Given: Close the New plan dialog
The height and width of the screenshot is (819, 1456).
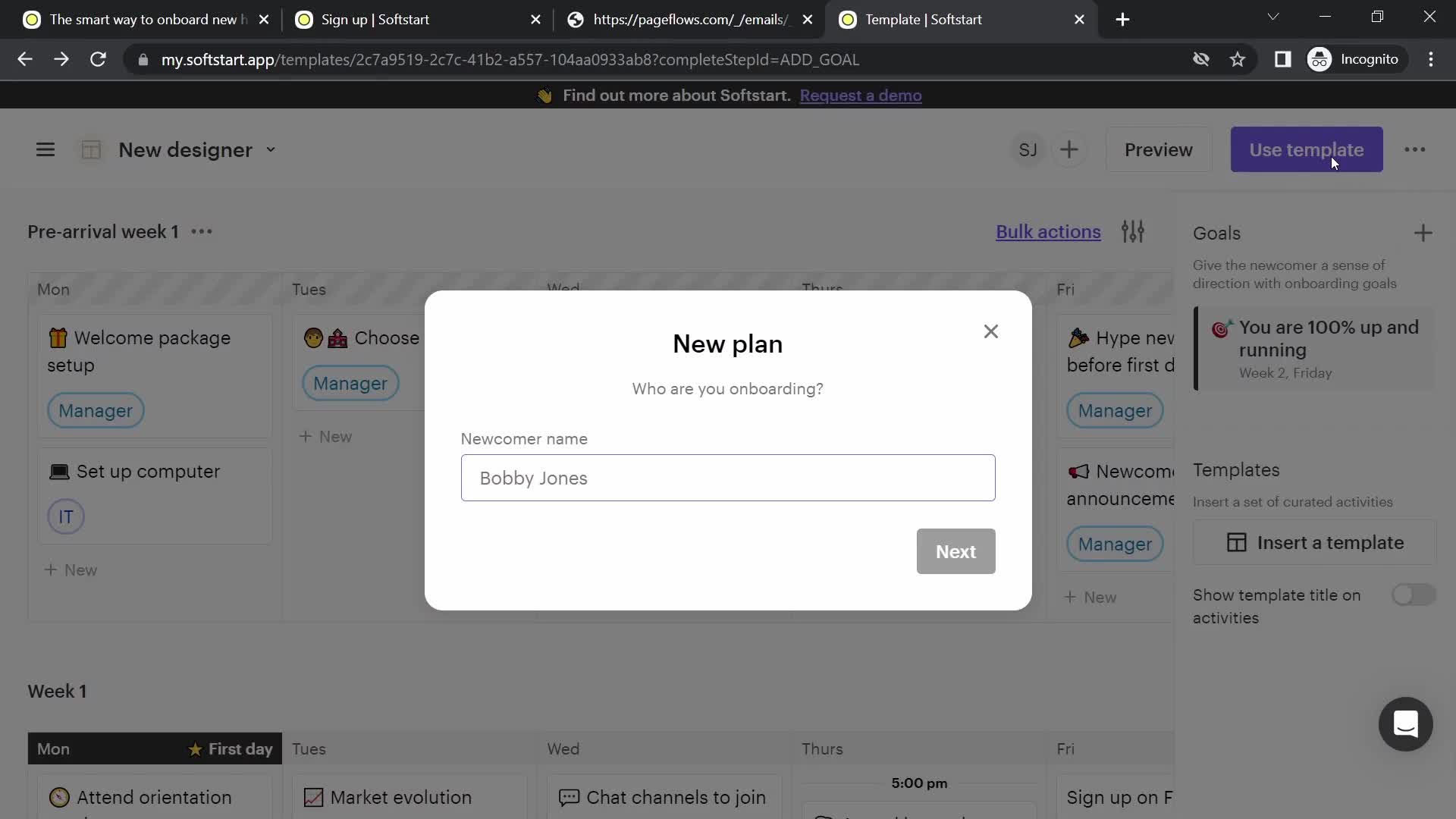Looking at the screenshot, I should point(990,331).
